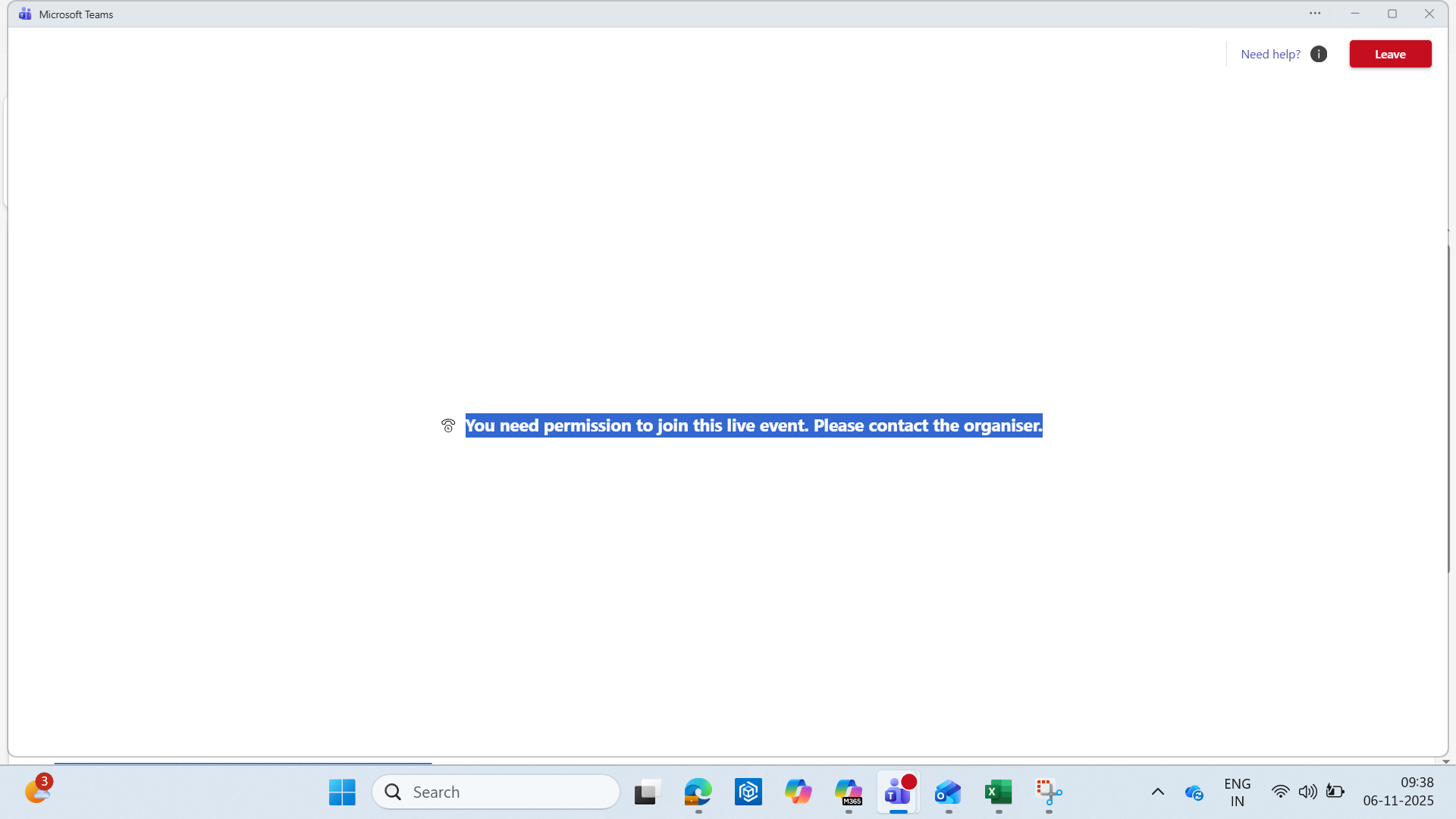
Task: Open clock and date panel
Action: [1398, 792]
